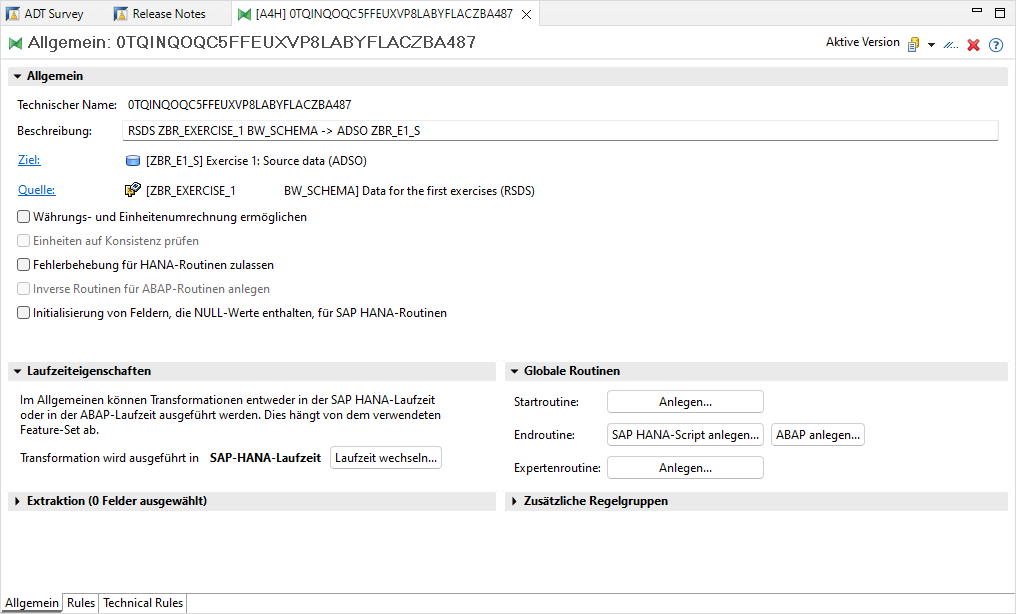Check Inverse Routinen für ABAP-Routinen anlegen
1016x614 pixels.
pyautogui.click(x=23, y=288)
